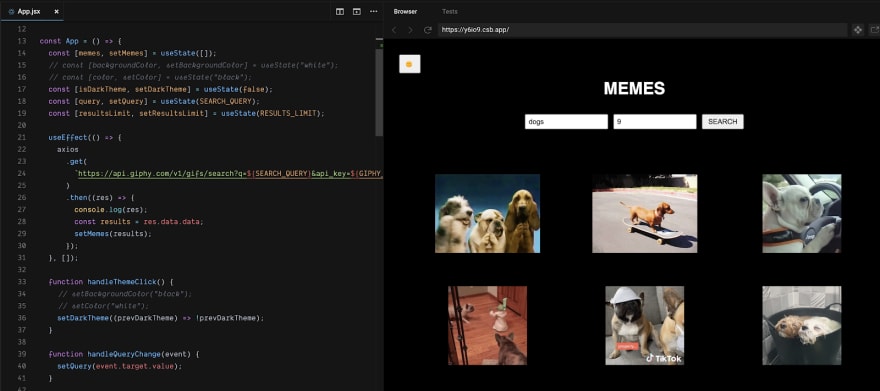The height and width of the screenshot is (391, 880).
Task: Click 'setMemes(results);' line
Action: (x=113, y=234)
